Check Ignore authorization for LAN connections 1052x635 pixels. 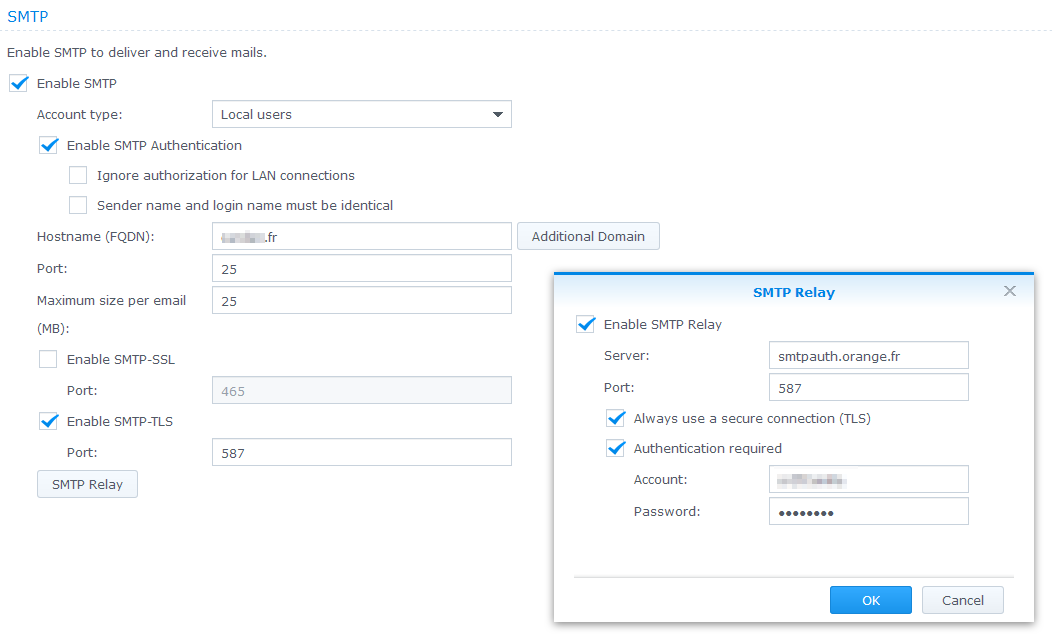pyautogui.click(x=78, y=176)
